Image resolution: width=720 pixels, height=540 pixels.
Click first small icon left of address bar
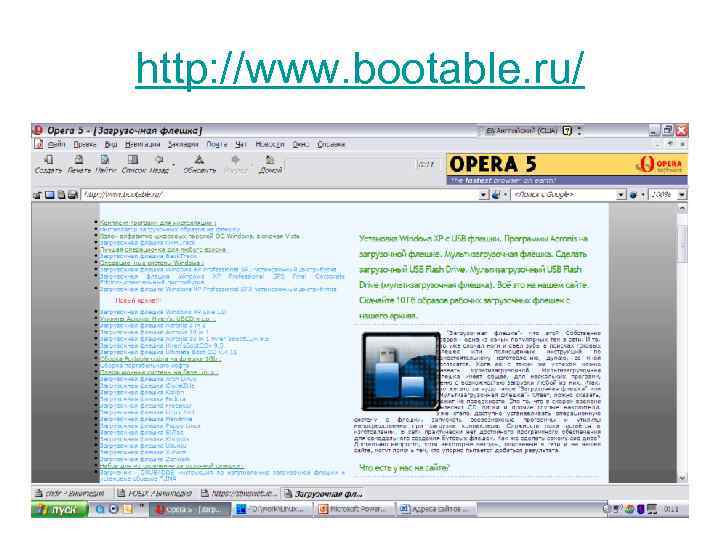tap(37, 195)
